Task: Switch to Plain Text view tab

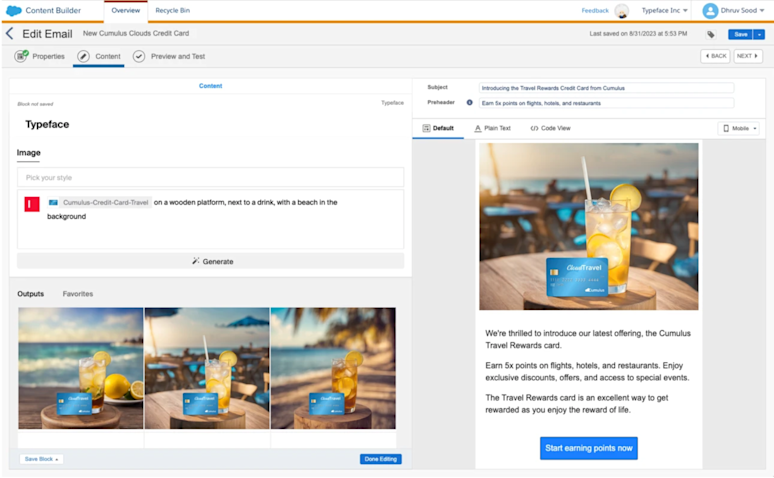Action: 492,128
